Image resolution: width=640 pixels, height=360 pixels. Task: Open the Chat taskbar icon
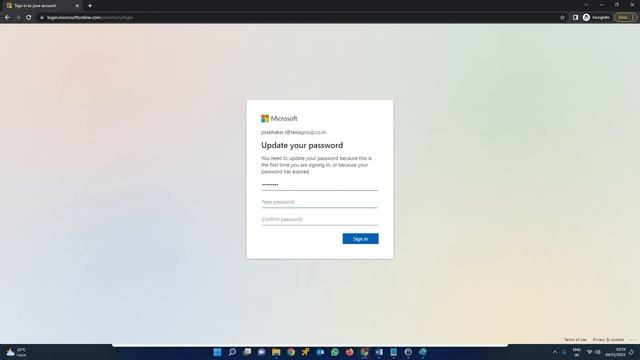pos(262,352)
